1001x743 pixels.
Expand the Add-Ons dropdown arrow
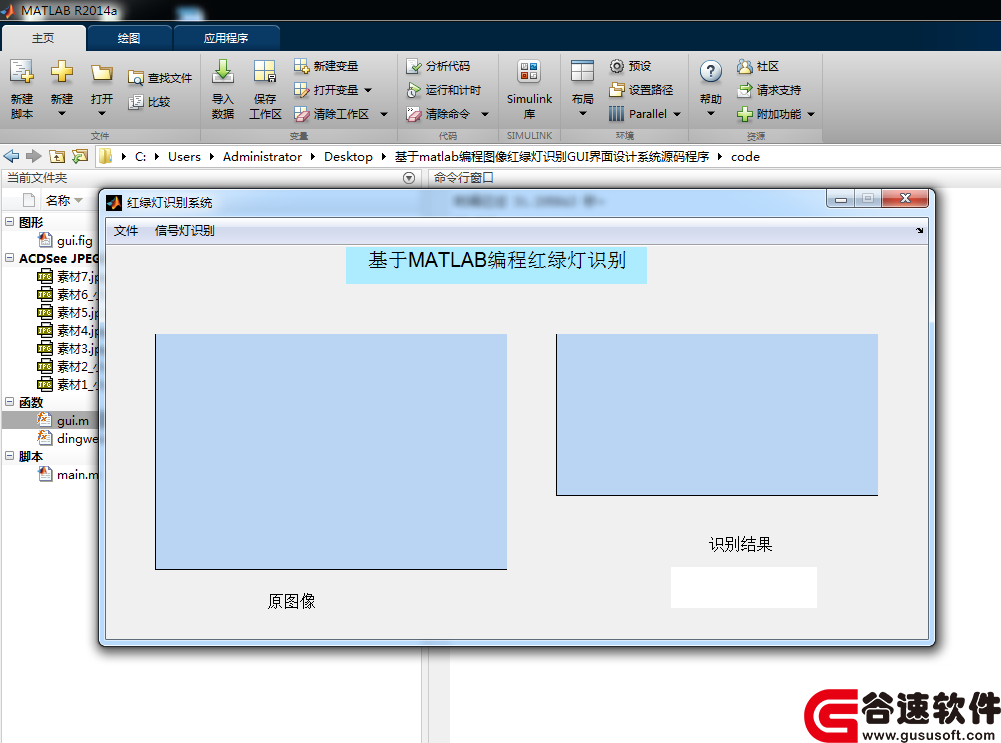tap(811, 114)
